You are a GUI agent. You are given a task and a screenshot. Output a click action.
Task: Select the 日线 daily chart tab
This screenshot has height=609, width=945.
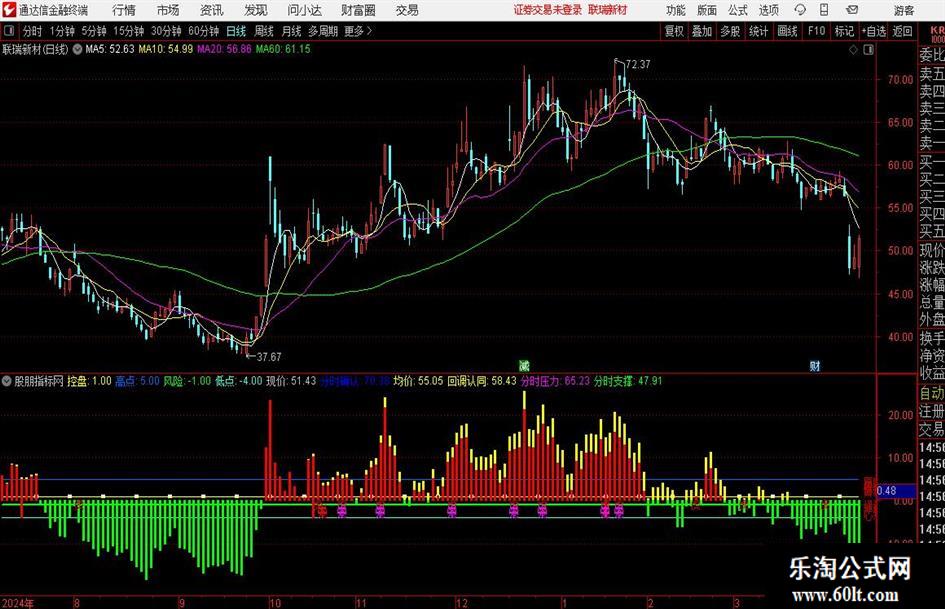(x=236, y=31)
